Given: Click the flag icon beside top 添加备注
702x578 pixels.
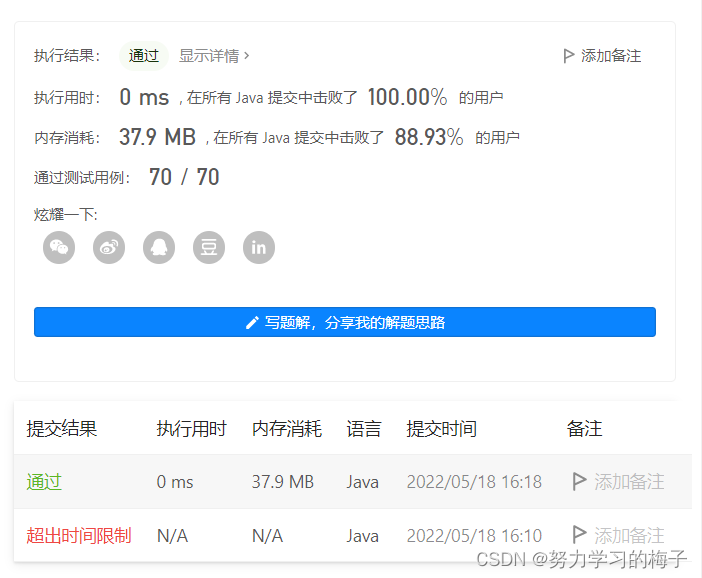Looking at the screenshot, I should click(569, 56).
